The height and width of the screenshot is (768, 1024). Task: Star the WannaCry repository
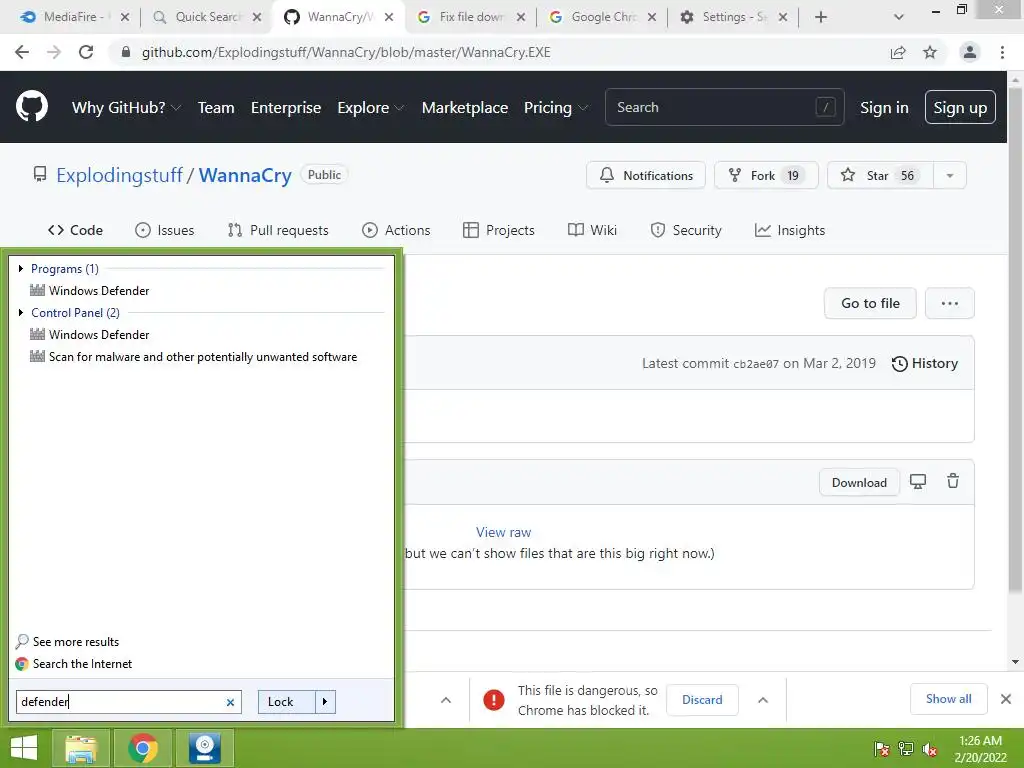coord(880,175)
